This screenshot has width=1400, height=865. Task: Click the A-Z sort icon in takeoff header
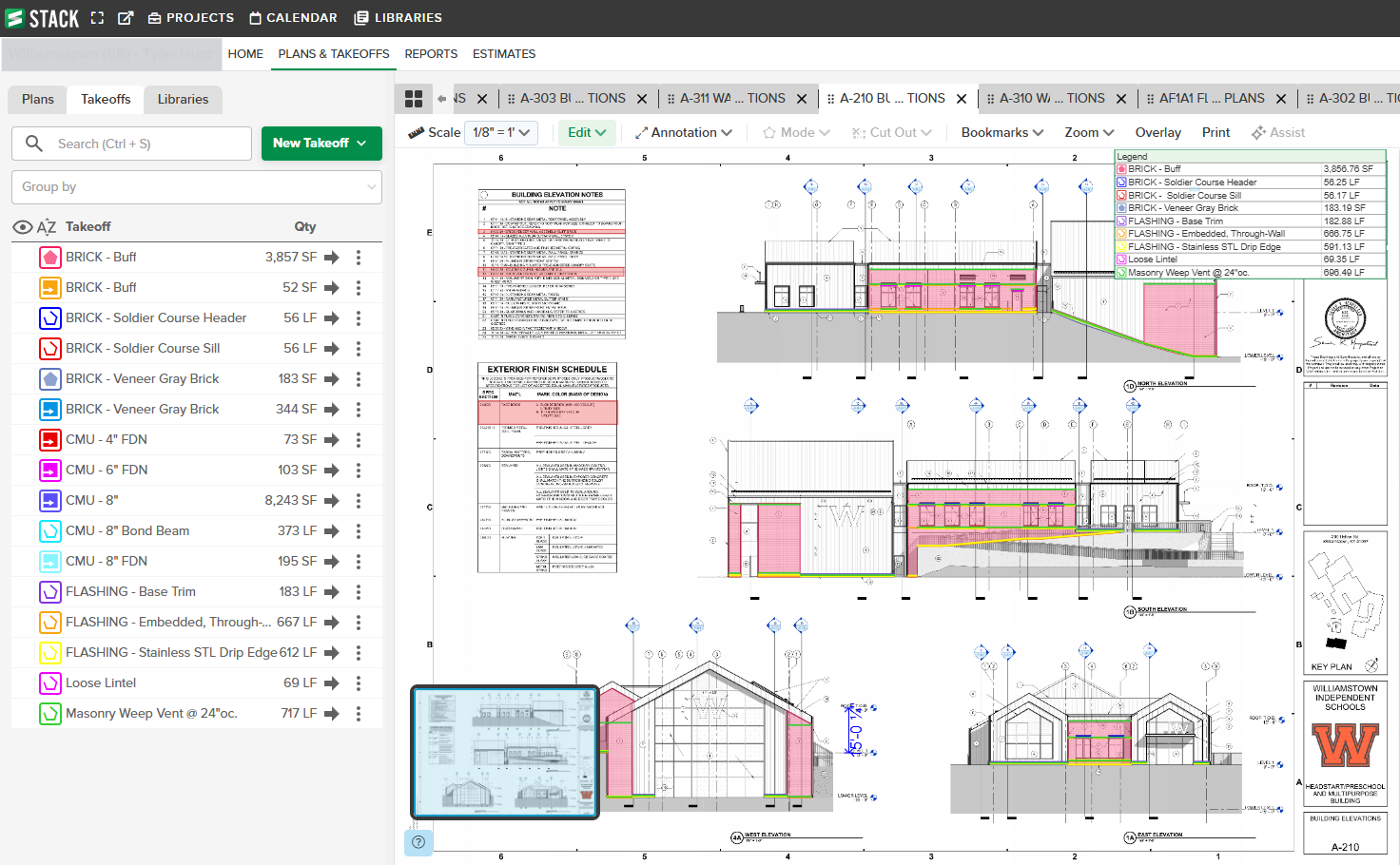tap(47, 227)
